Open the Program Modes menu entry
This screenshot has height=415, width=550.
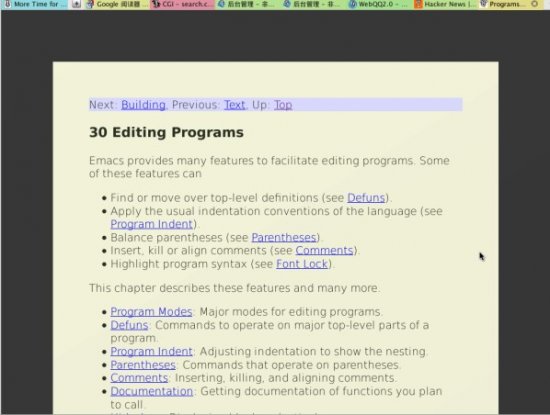pos(151,312)
